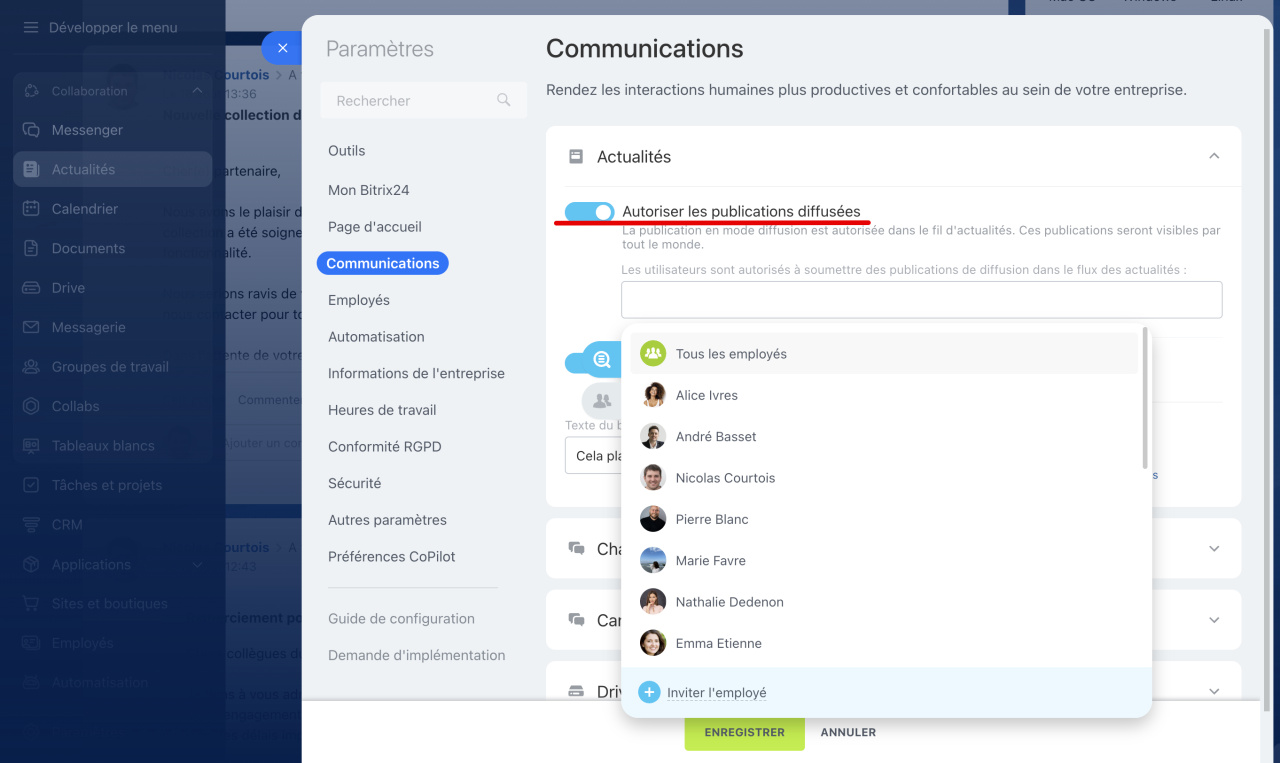
Task: Click the Actualités sidebar icon
Action: [31, 169]
